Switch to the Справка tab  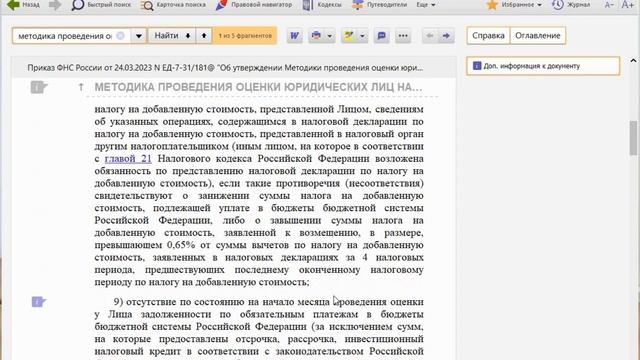[x=488, y=36]
